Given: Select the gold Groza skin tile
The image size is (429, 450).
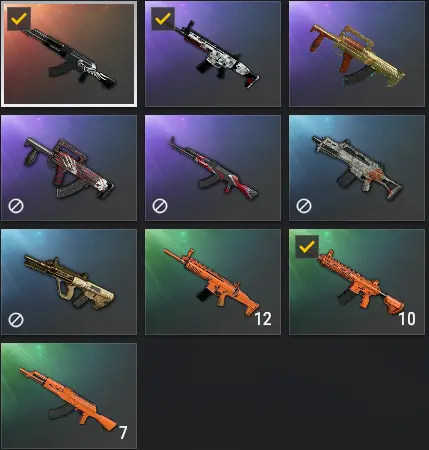Looking at the screenshot, I should (x=357, y=54).
